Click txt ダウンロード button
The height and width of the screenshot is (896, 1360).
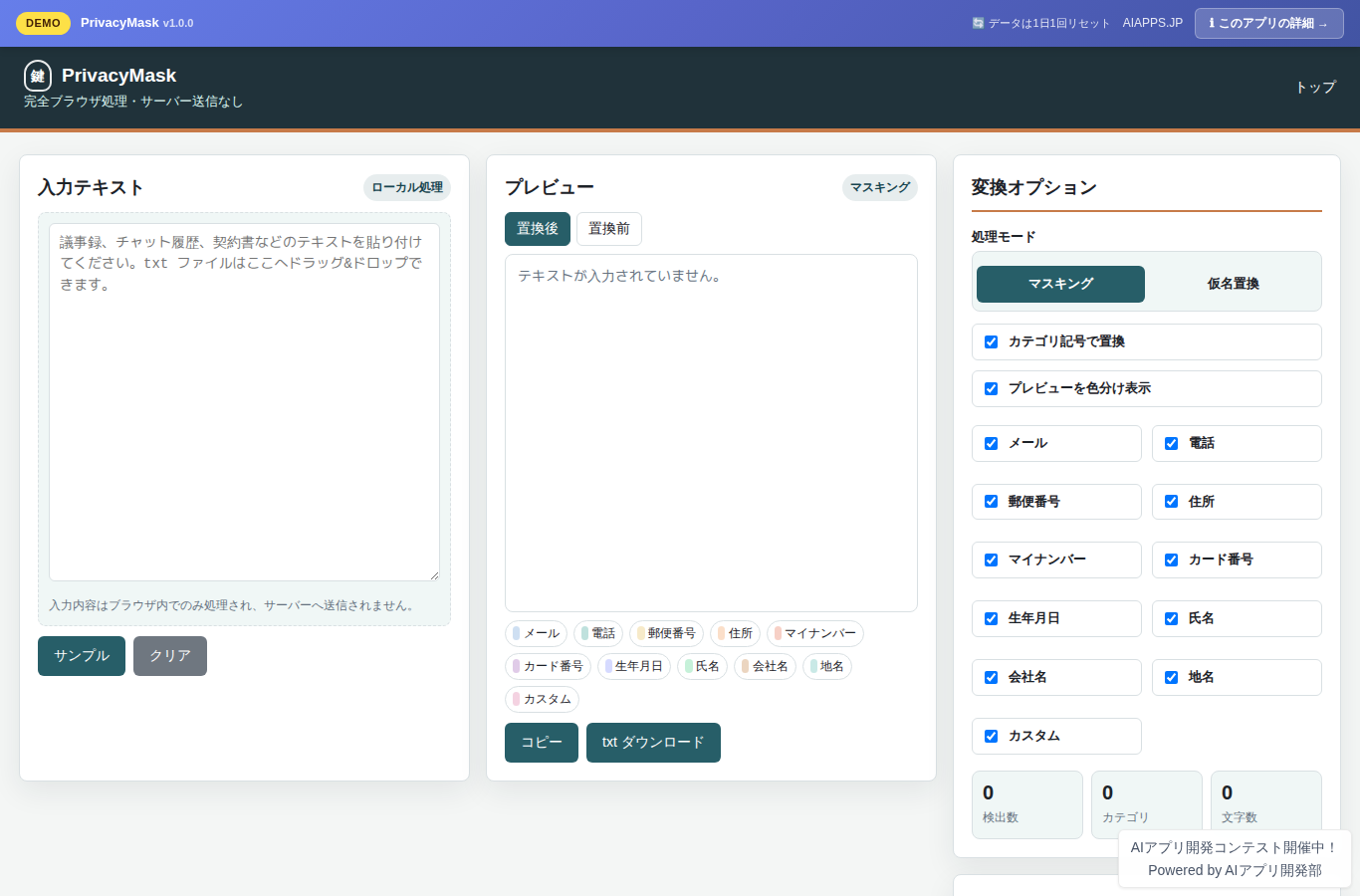(653, 743)
